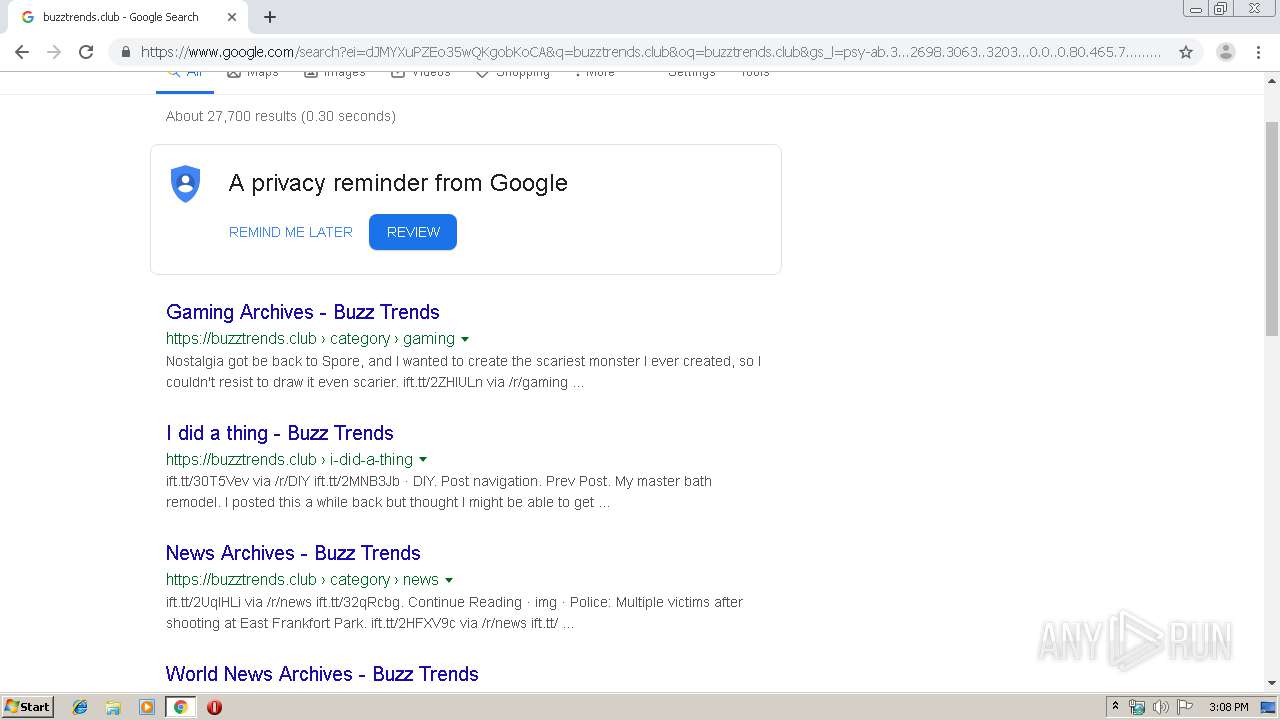Viewport: 1280px width, 720px height.
Task: Expand dropdown arrow beside category › gaming URL
Action: tap(465, 339)
